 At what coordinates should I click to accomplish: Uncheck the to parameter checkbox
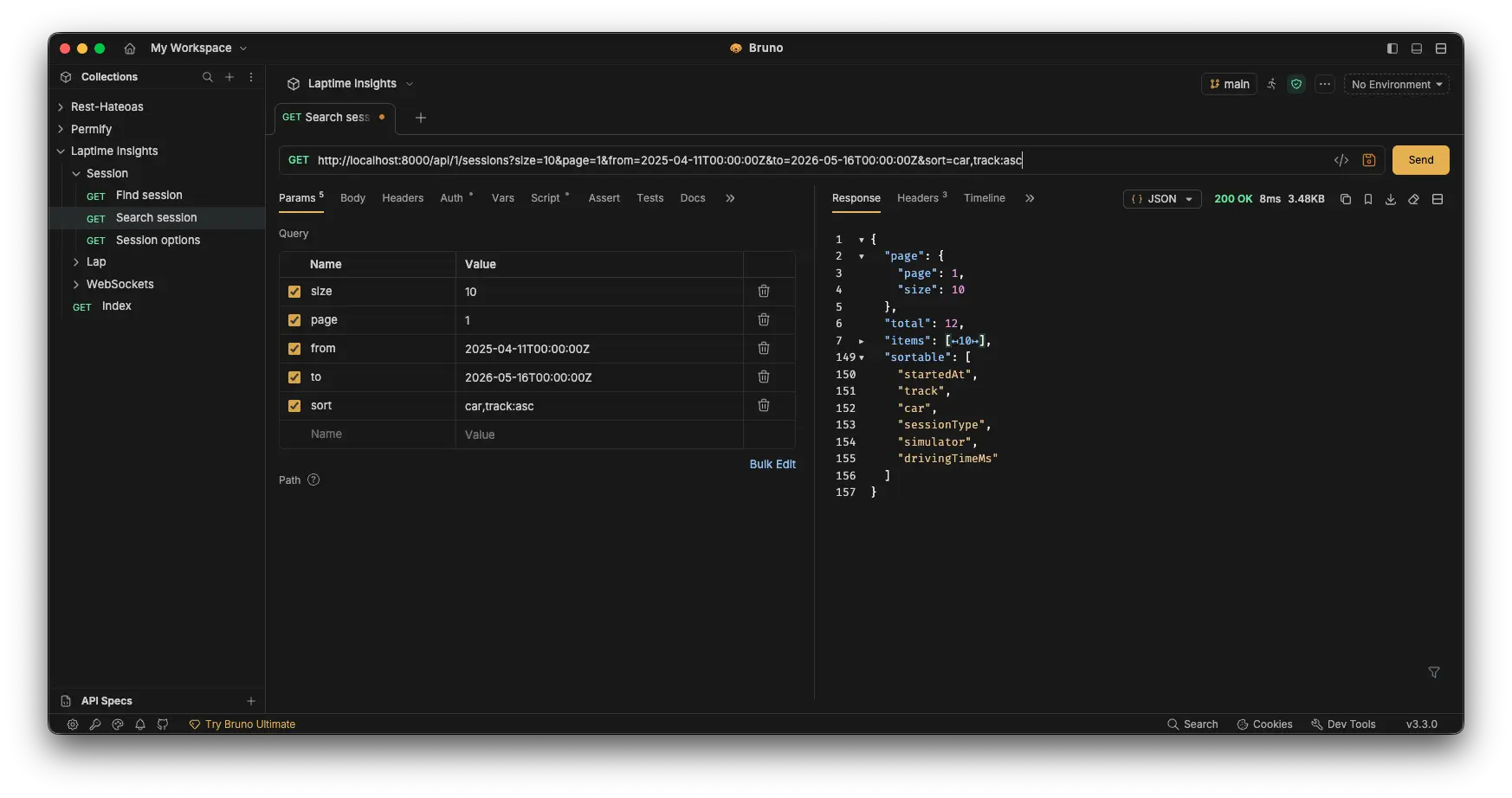point(294,377)
